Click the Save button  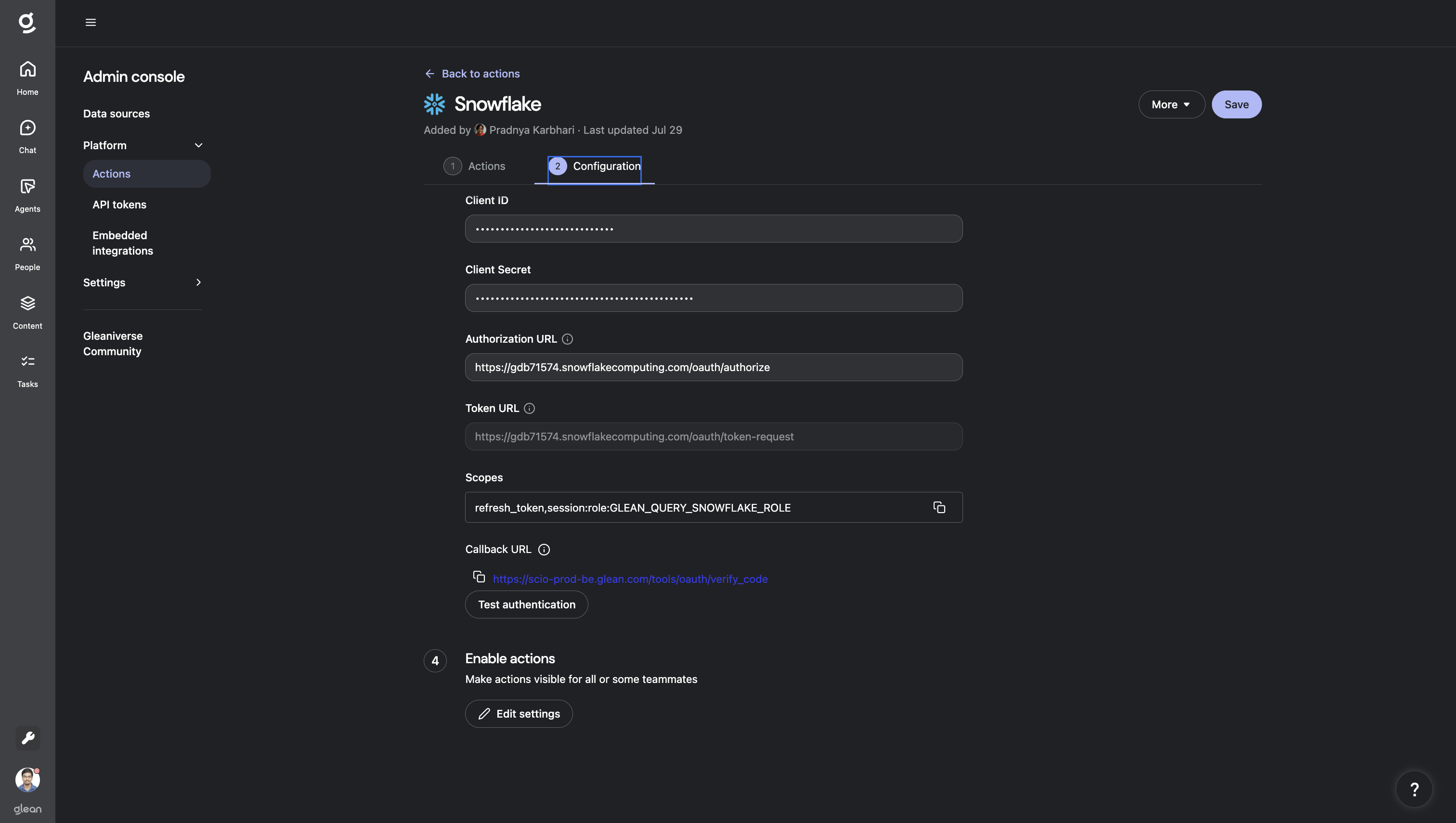click(1236, 104)
